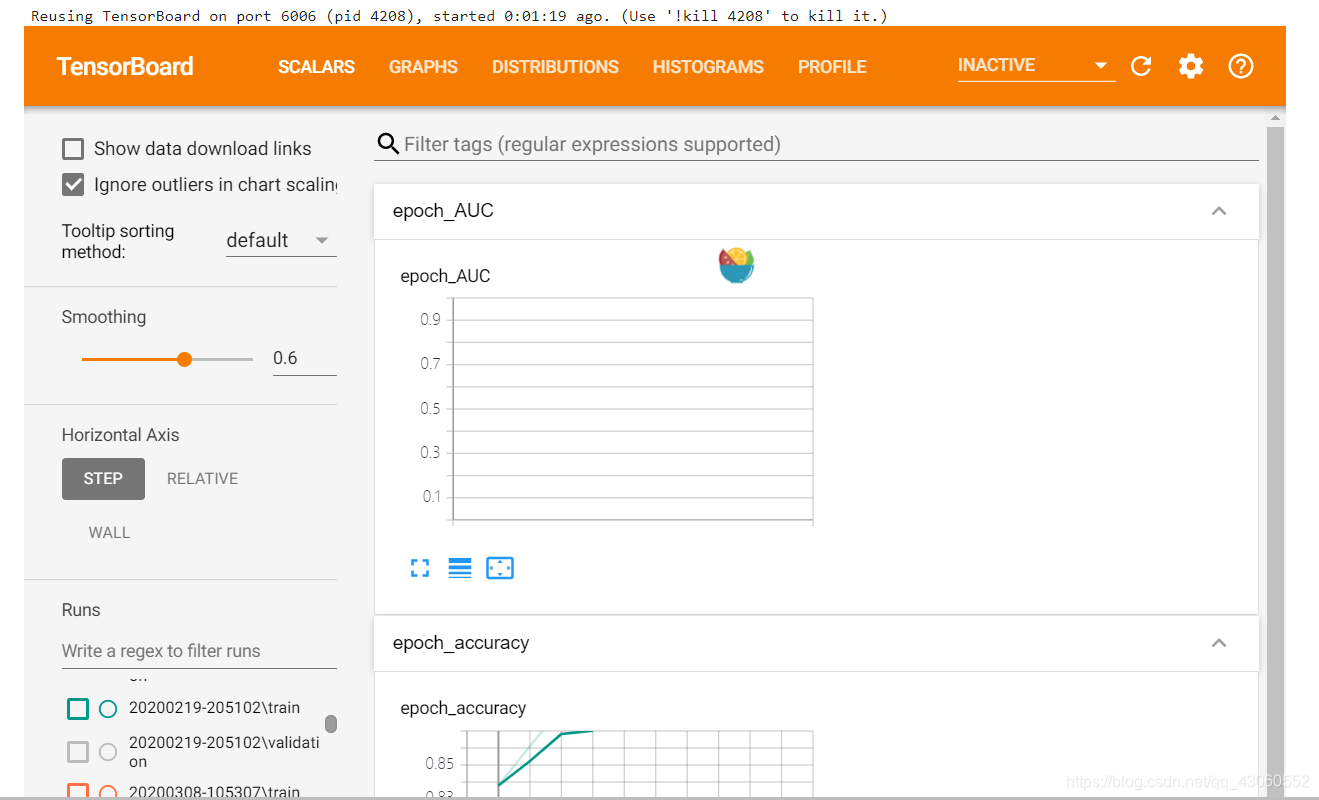Screen dimensions: 1319x800
Task: Open the HISTOGRAMS tab
Action: [708, 67]
